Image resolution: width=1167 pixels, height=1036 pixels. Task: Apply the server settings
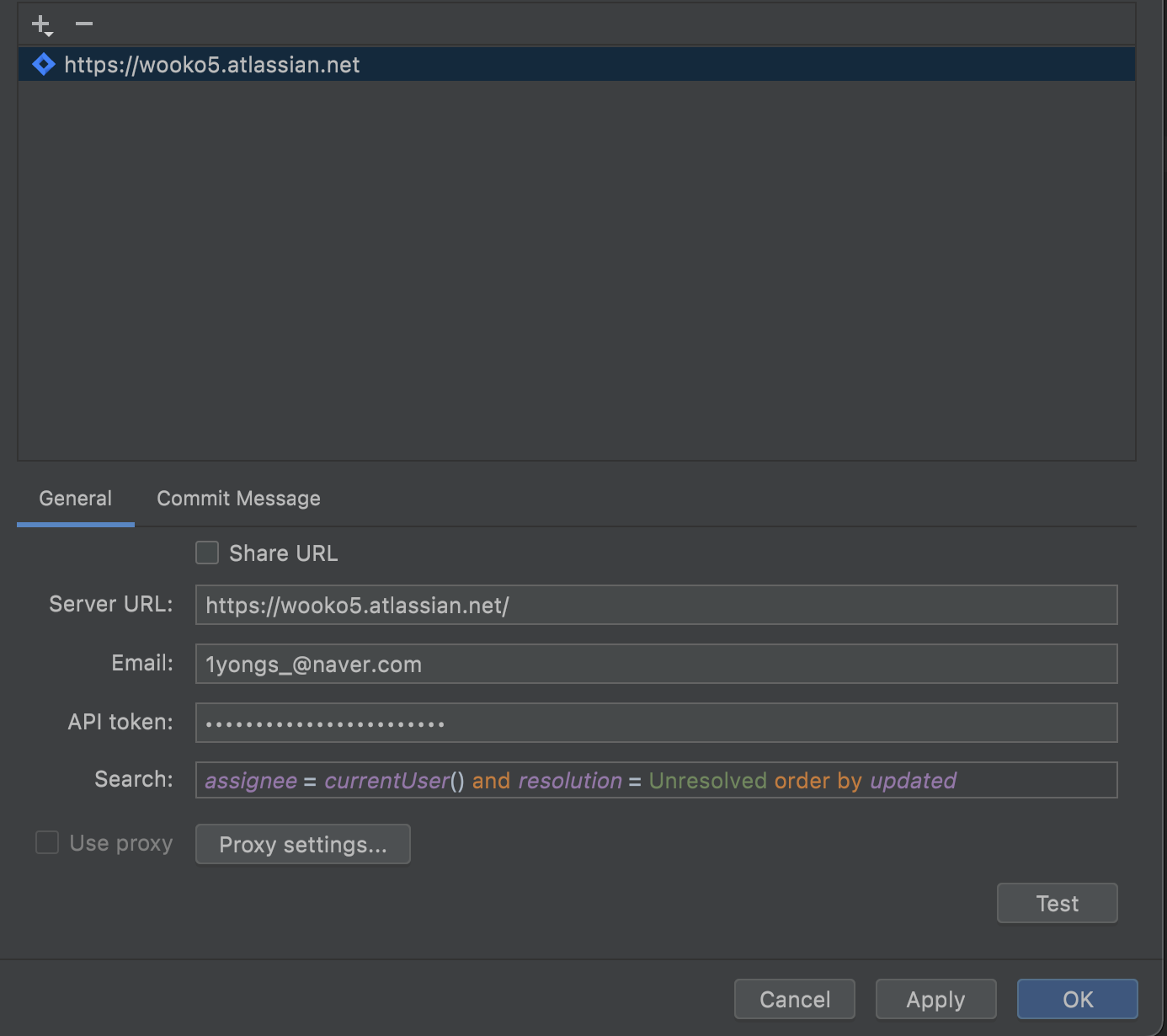pyautogui.click(x=936, y=999)
